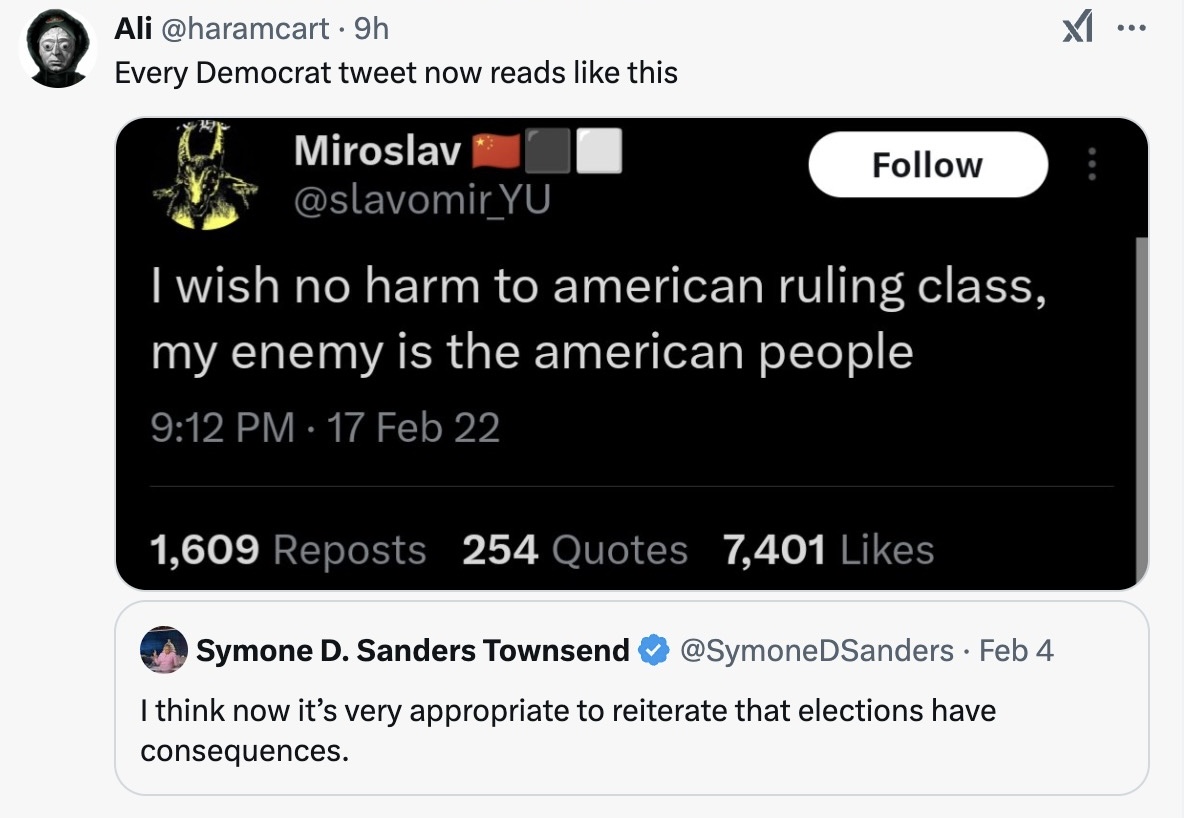Open the quoted tweet about elections consequences
The height and width of the screenshot is (818, 1188).
tap(632, 698)
